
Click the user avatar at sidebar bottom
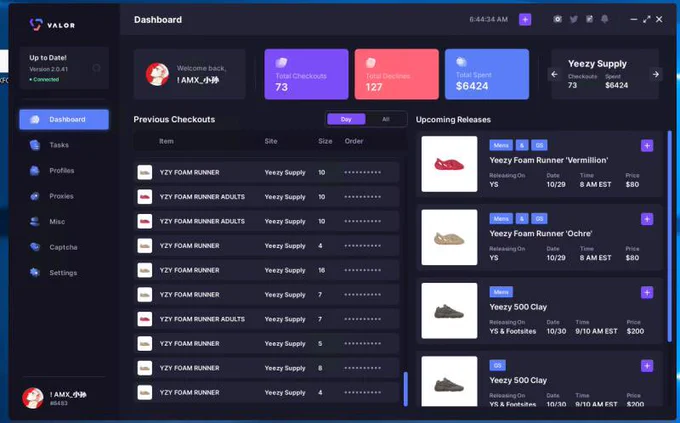click(33, 398)
